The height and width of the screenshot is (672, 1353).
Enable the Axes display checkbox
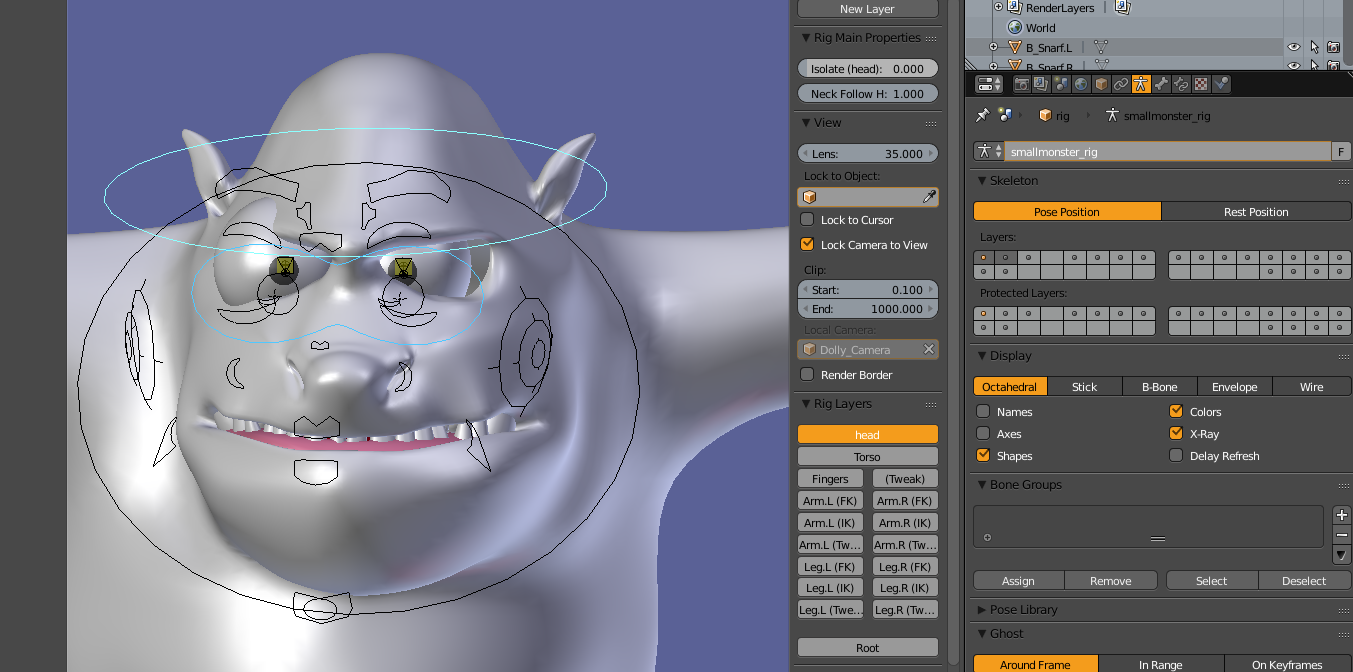[x=983, y=434]
